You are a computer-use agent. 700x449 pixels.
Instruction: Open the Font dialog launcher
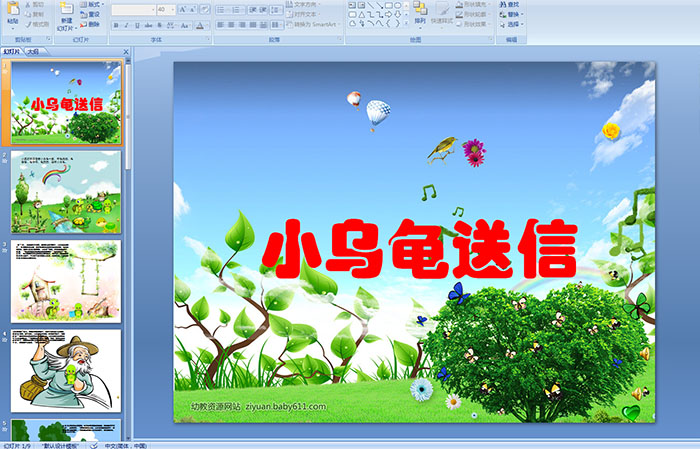(208, 40)
